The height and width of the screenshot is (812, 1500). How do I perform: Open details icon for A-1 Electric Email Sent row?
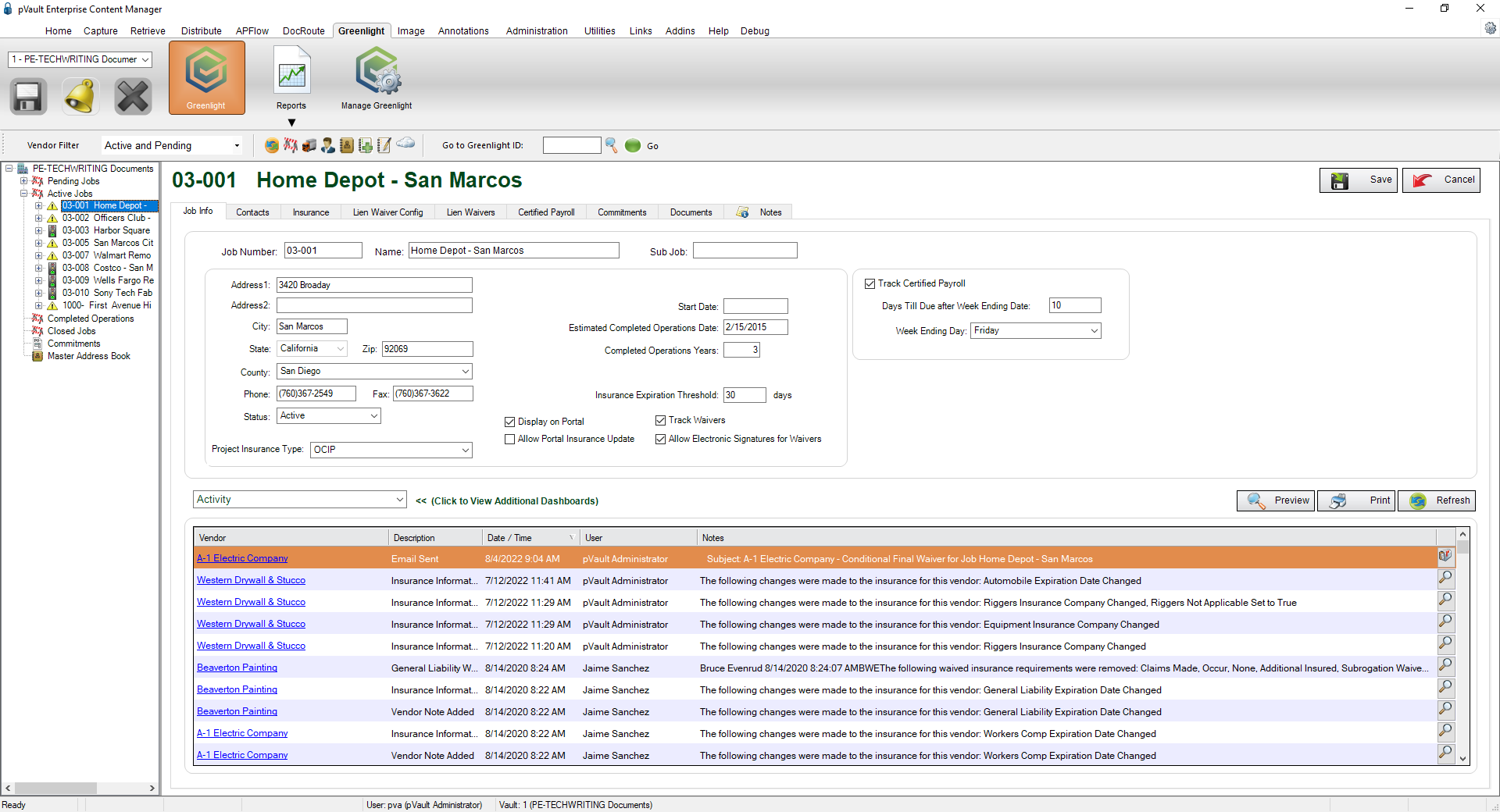point(1445,557)
